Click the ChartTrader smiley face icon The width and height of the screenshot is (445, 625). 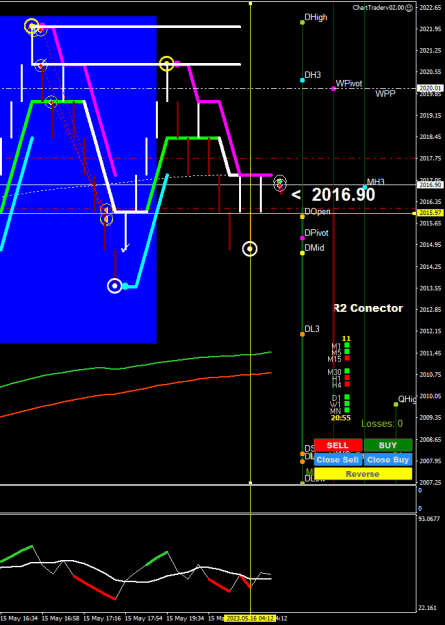pyautogui.click(x=409, y=8)
